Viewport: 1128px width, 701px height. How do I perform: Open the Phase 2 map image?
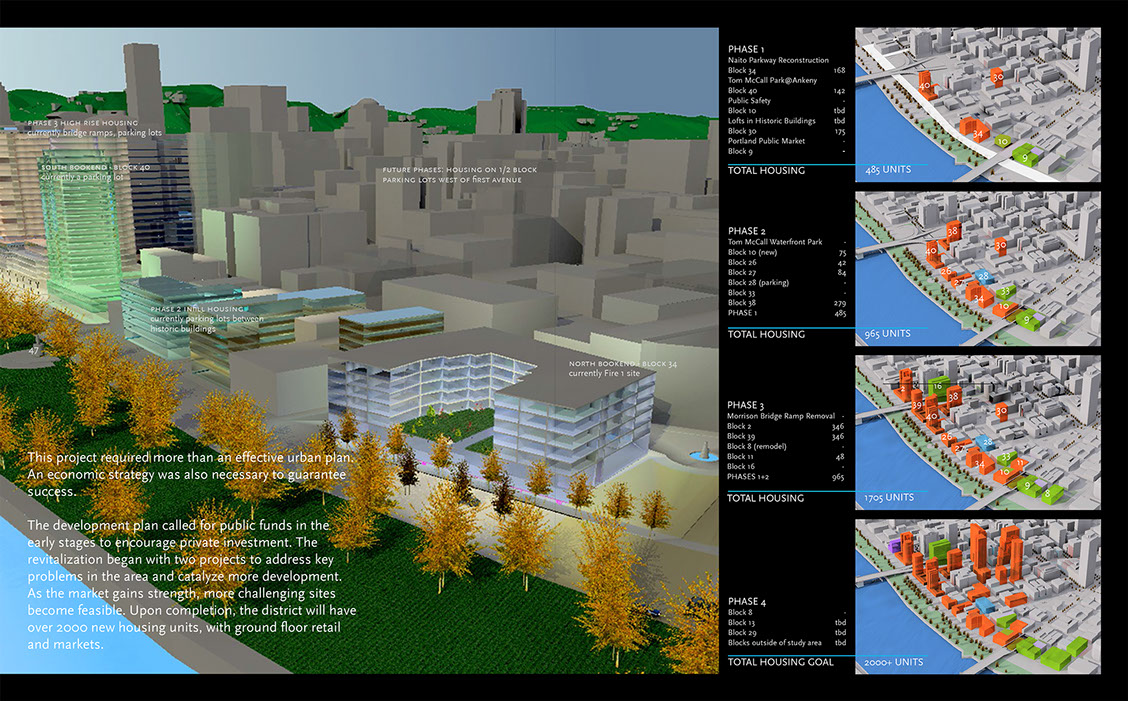[978, 268]
